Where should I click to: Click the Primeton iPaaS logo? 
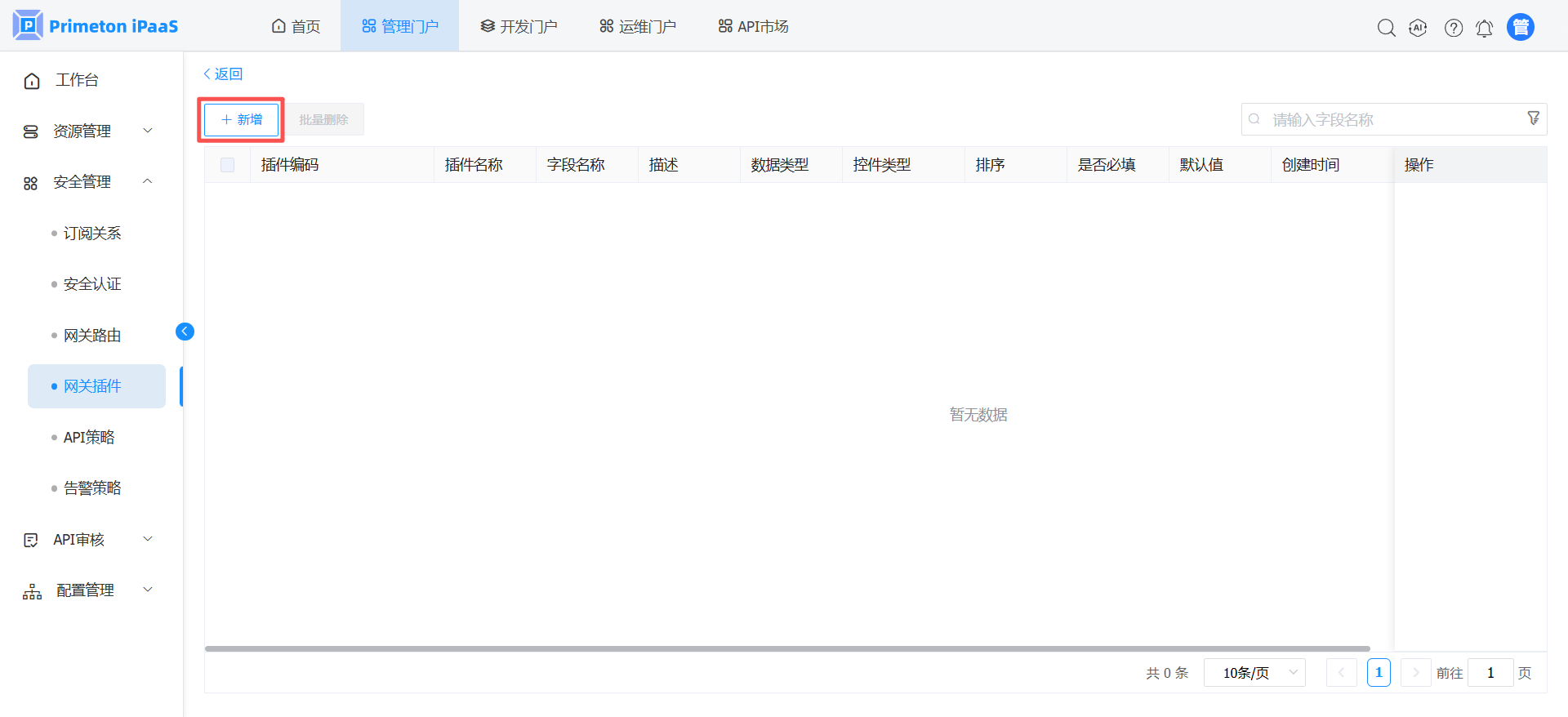click(x=96, y=25)
